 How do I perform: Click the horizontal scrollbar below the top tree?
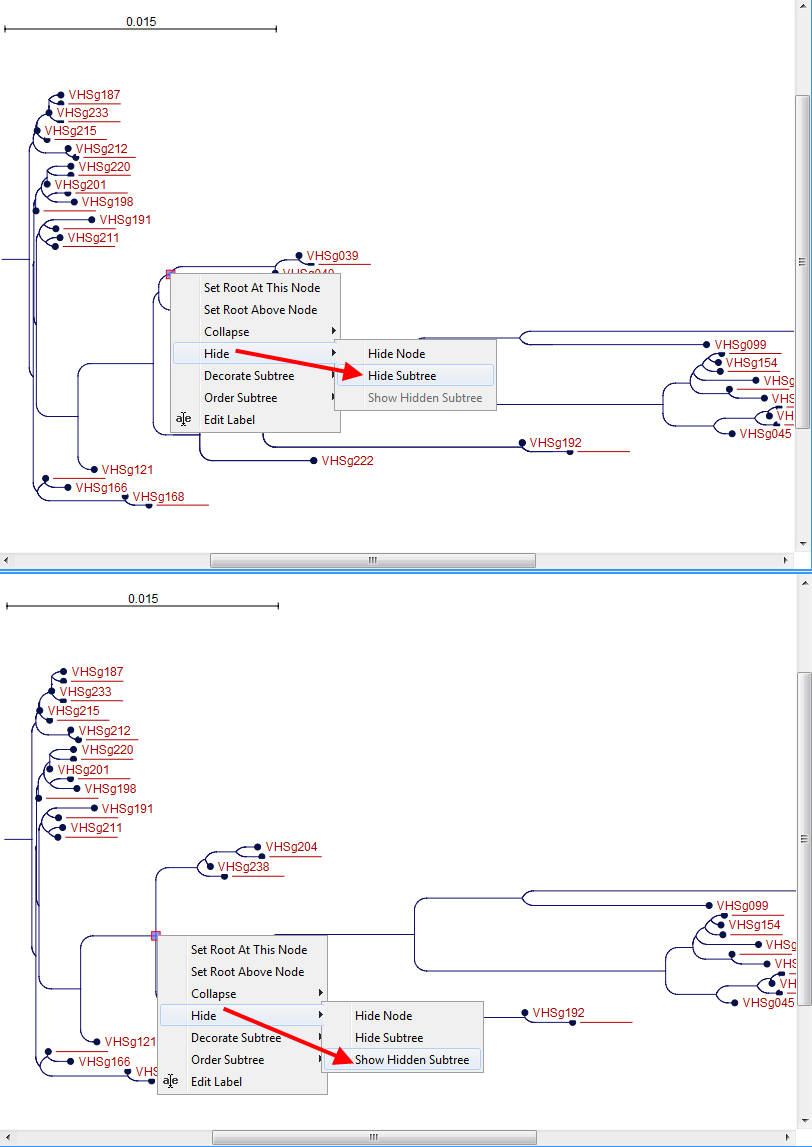pyautogui.click(x=372, y=560)
